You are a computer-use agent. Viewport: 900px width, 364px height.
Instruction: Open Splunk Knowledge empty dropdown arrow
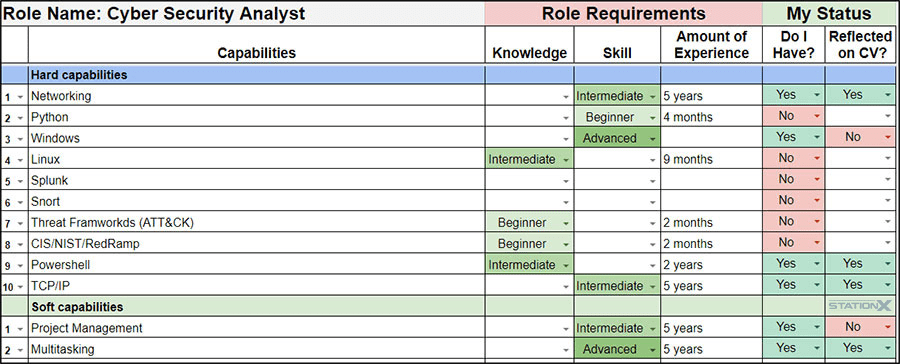566,181
